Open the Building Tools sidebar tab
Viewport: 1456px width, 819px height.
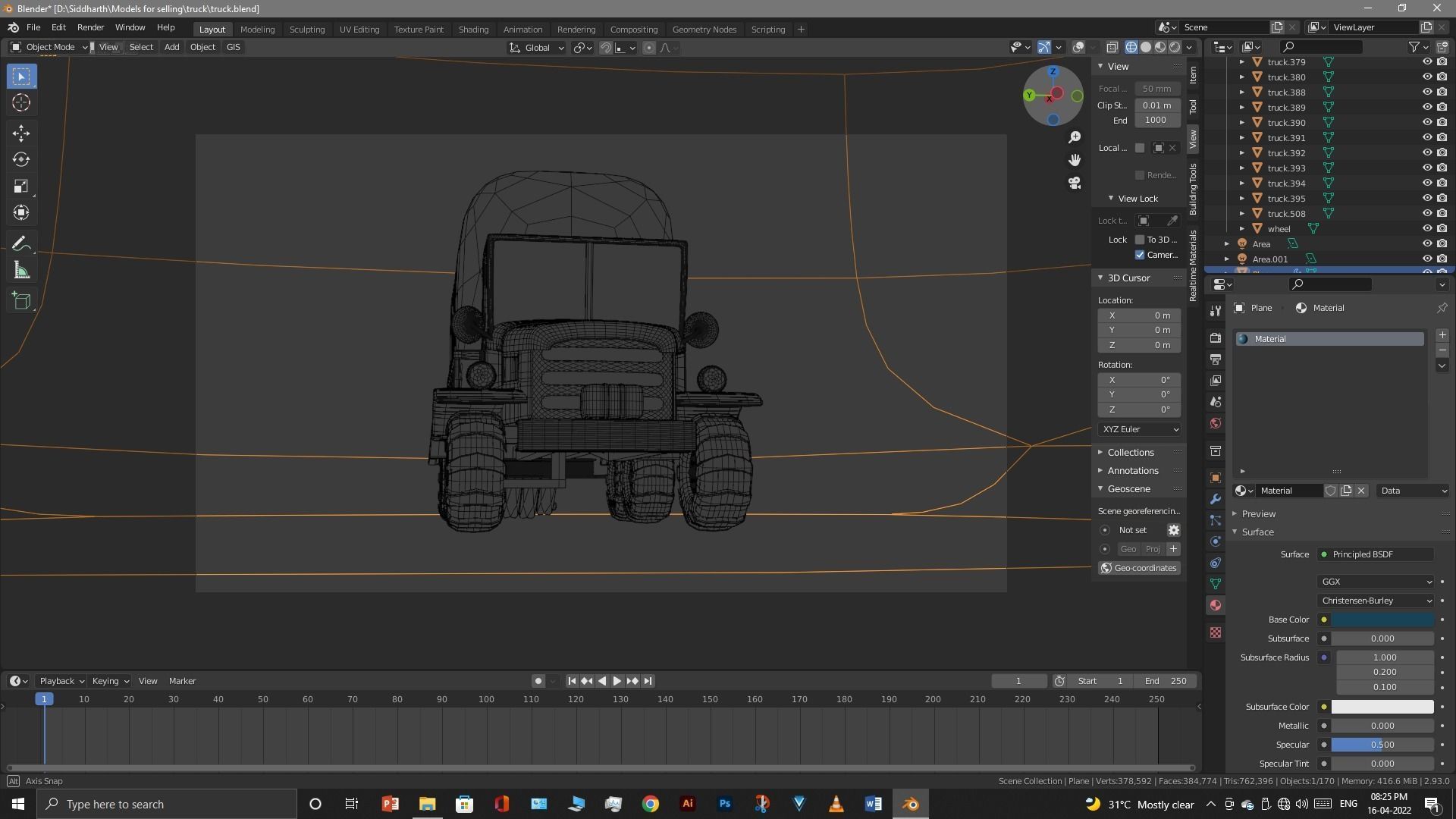[1193, 189]
